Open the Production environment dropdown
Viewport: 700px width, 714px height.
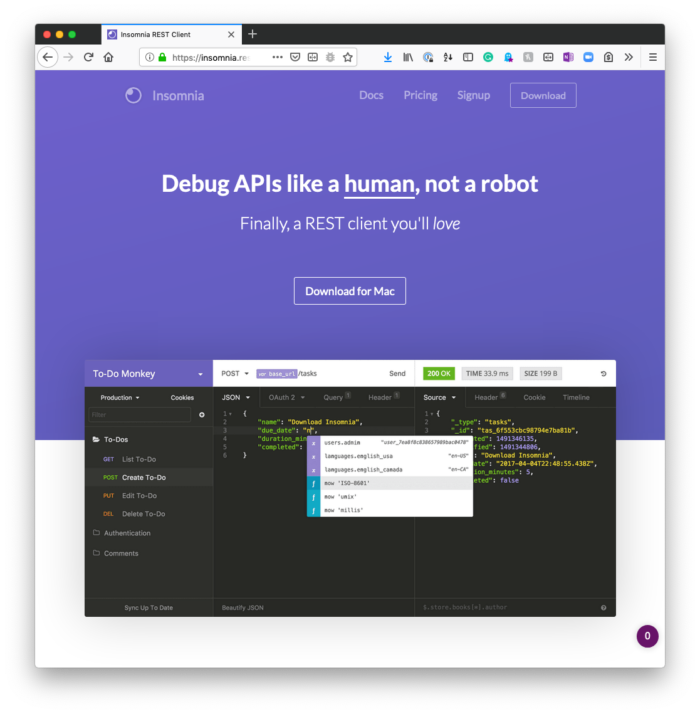click(x=120, y=398)
